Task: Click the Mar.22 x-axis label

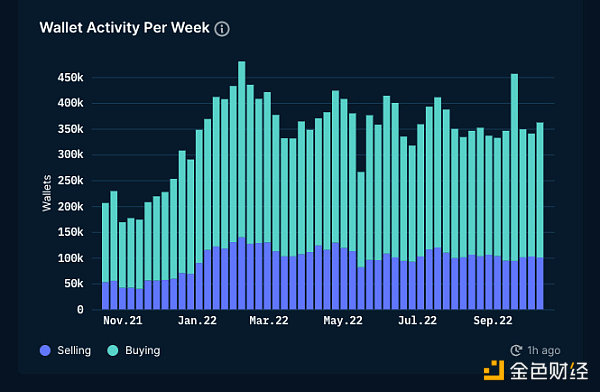Action: (x=269, y=320)
